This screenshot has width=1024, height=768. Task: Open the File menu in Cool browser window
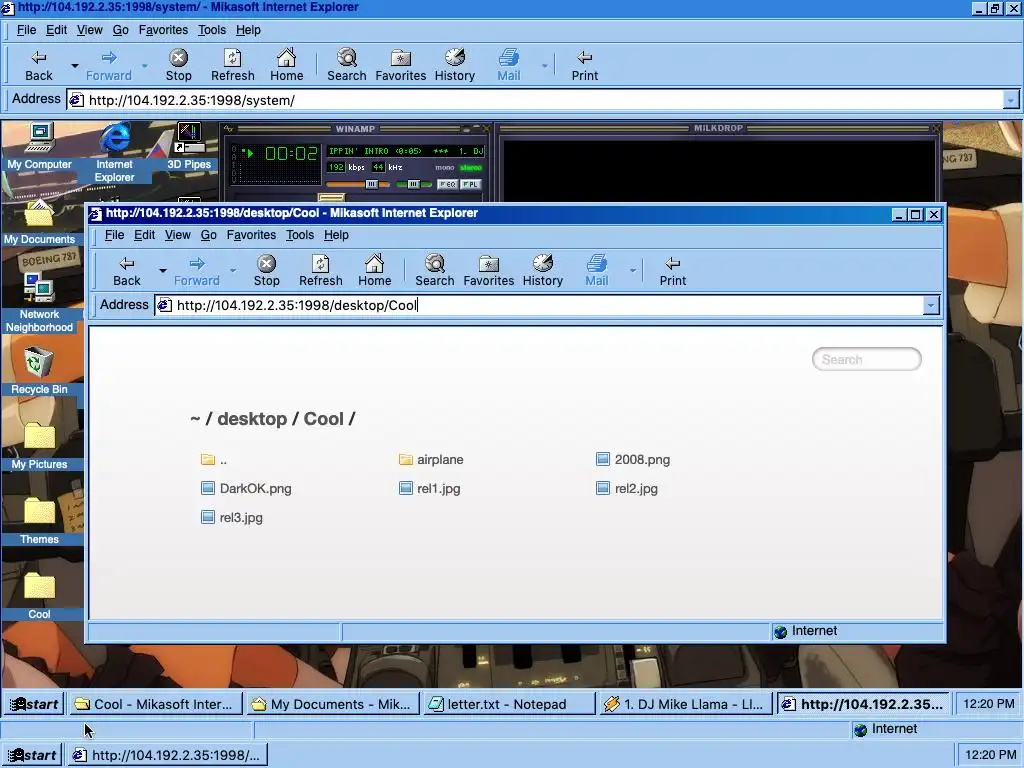(x=114, y=235)
